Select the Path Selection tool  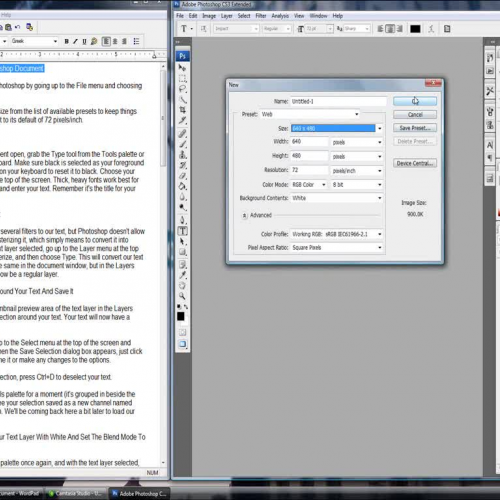tap(182, 241)
